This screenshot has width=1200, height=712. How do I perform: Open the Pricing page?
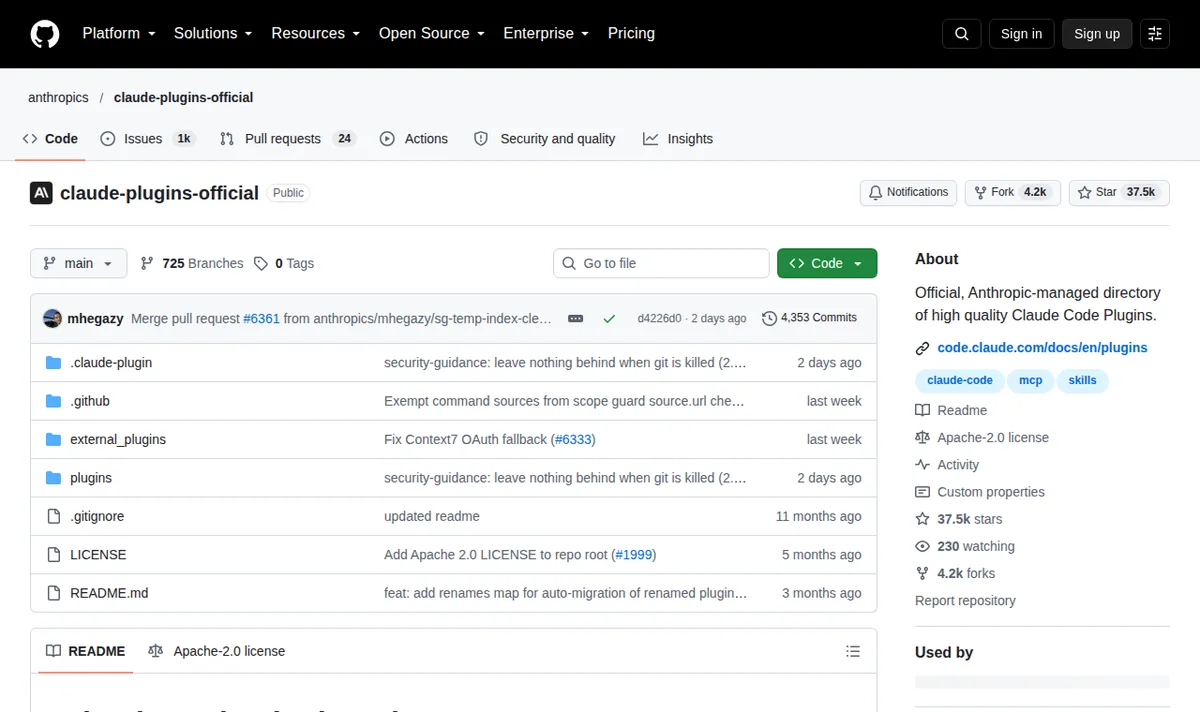click(x=631, y=33)
